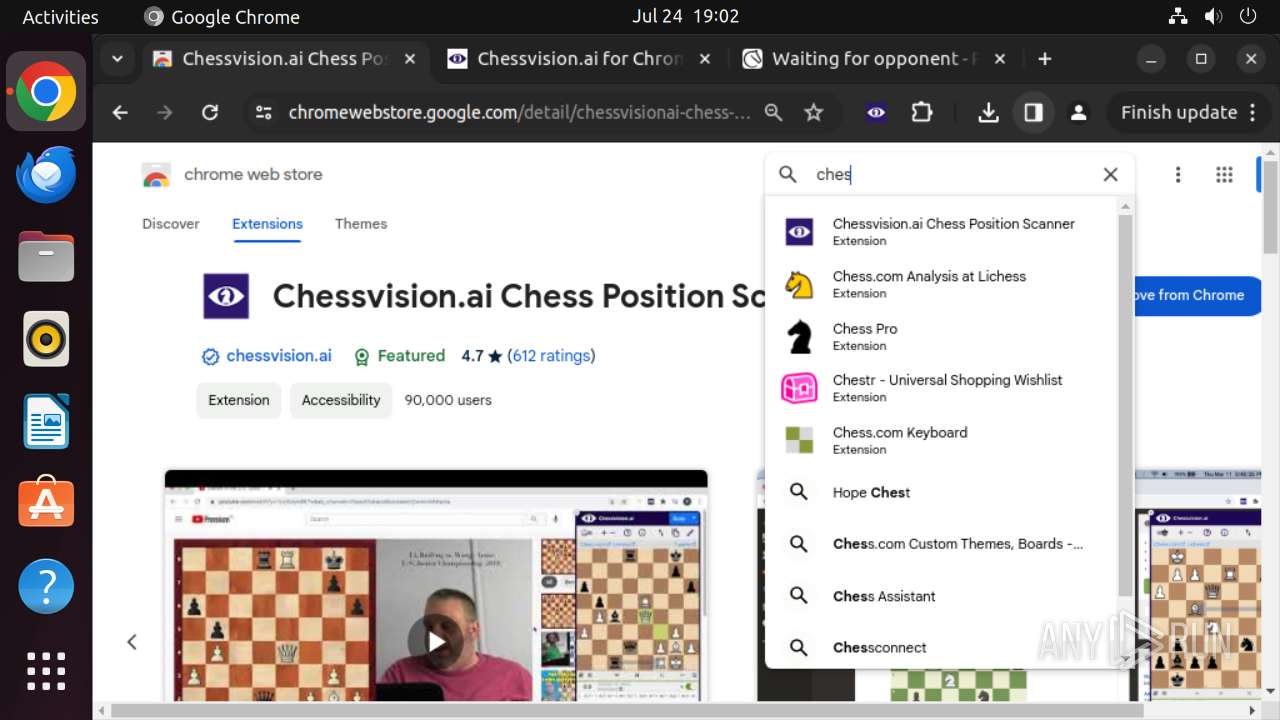Toggle the Chrome side panel icon
The width and height of the screenshot is (1280, 720).
(1033, 113)
